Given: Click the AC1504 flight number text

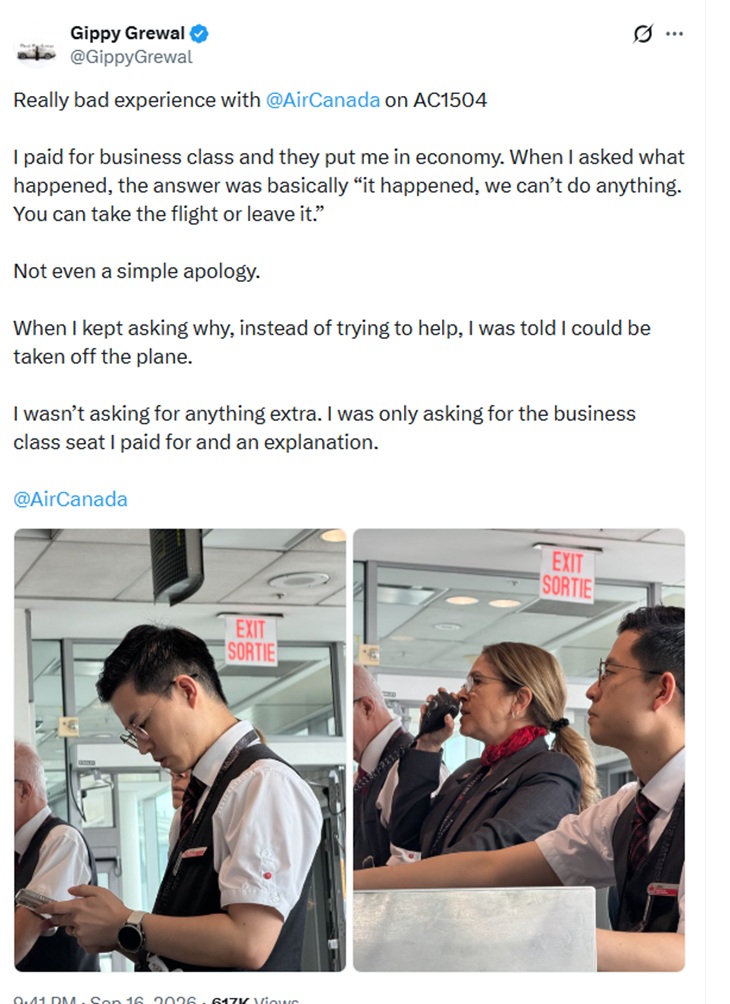Looking at the screenshot, I should click(450, 101).
